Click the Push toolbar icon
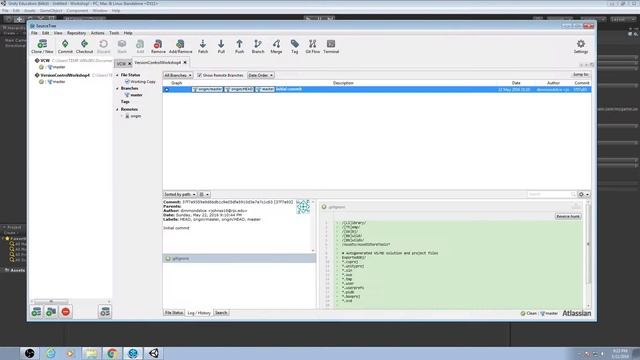The height and width of the screenshot is (360, 640). click(x=239, y=47)
